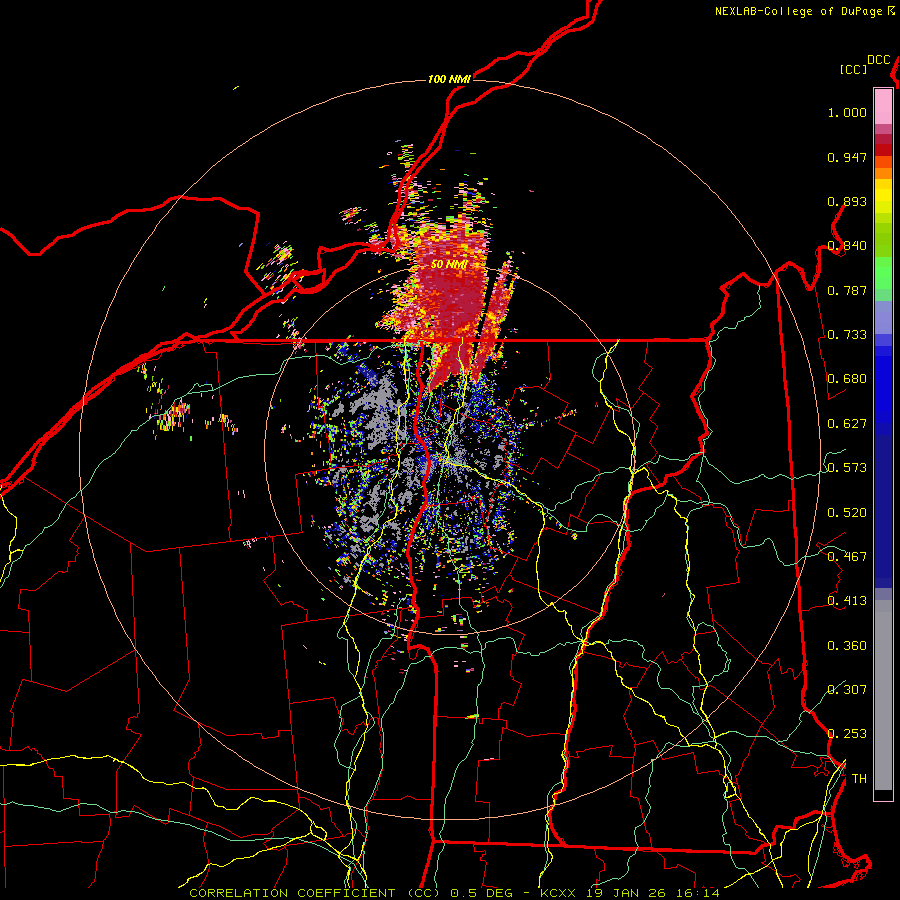The image size is (900, 900).
Task: Click the KCXX radar site identifier
Action: 560,893
